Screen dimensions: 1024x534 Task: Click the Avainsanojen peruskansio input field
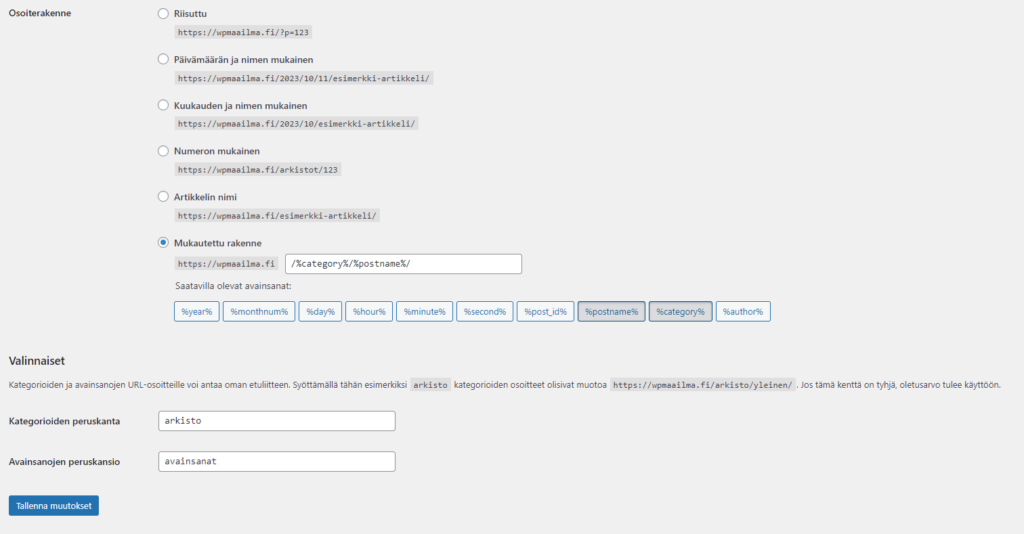coord(277,462)
